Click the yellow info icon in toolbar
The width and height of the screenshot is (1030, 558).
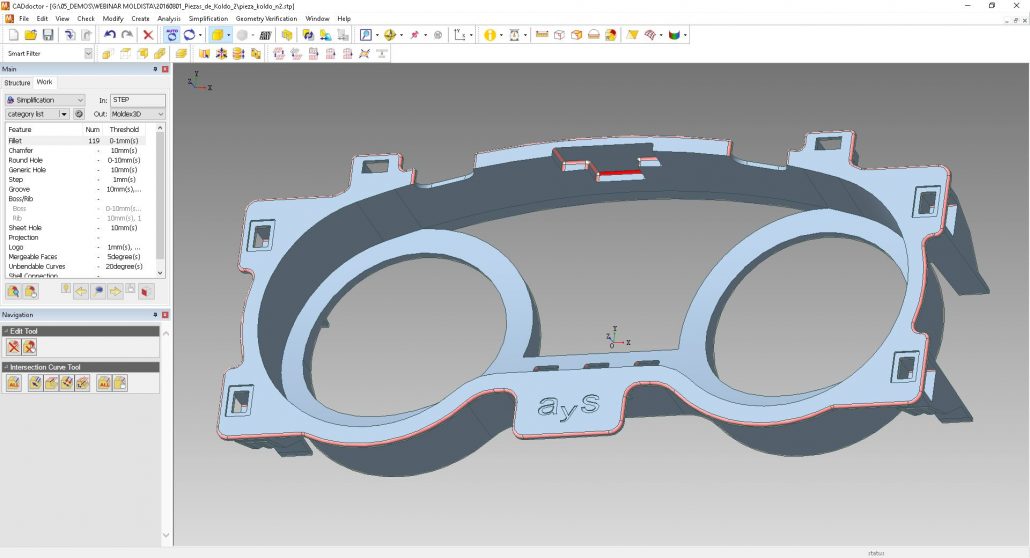[489, 35]
